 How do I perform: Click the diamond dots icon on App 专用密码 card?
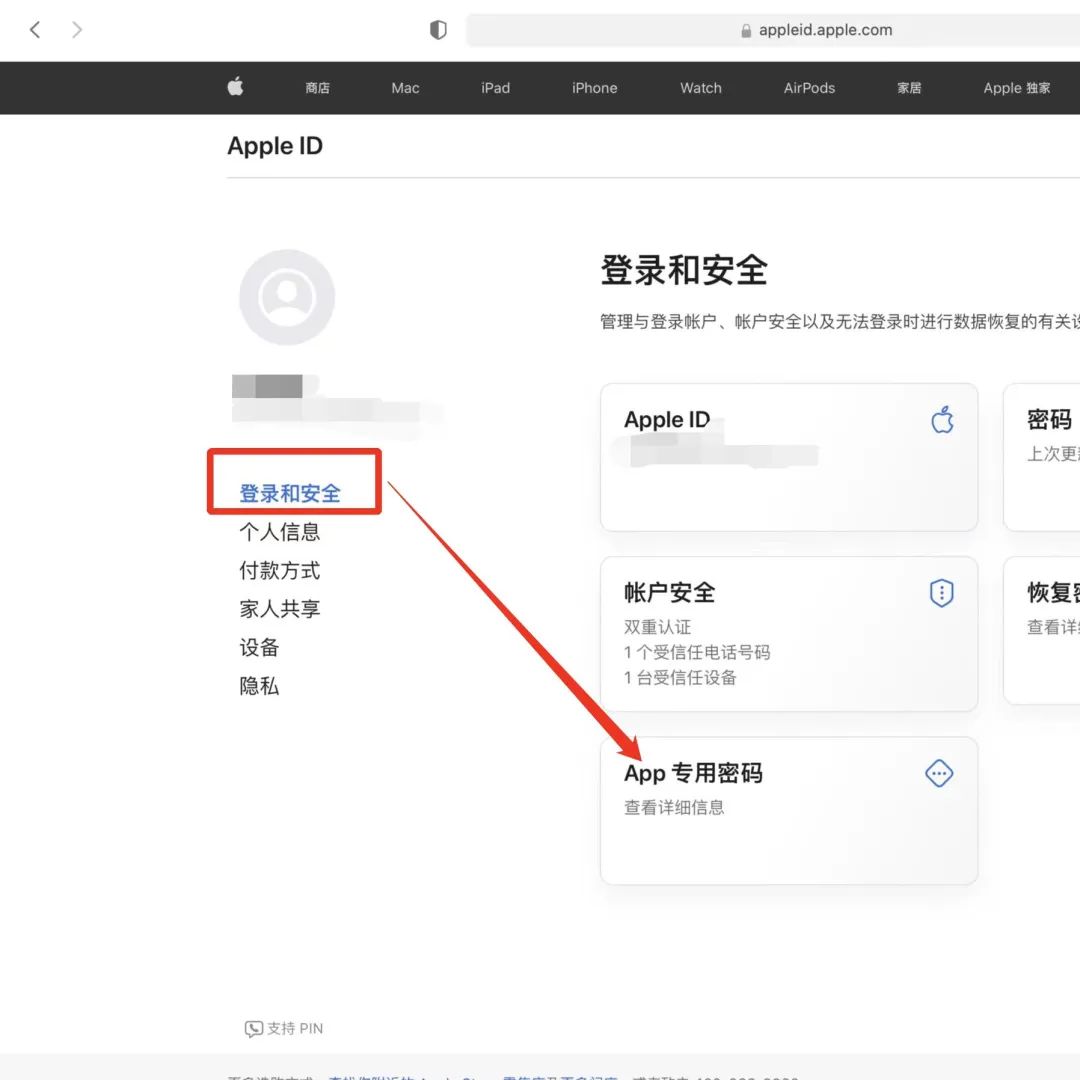(939, 773)
